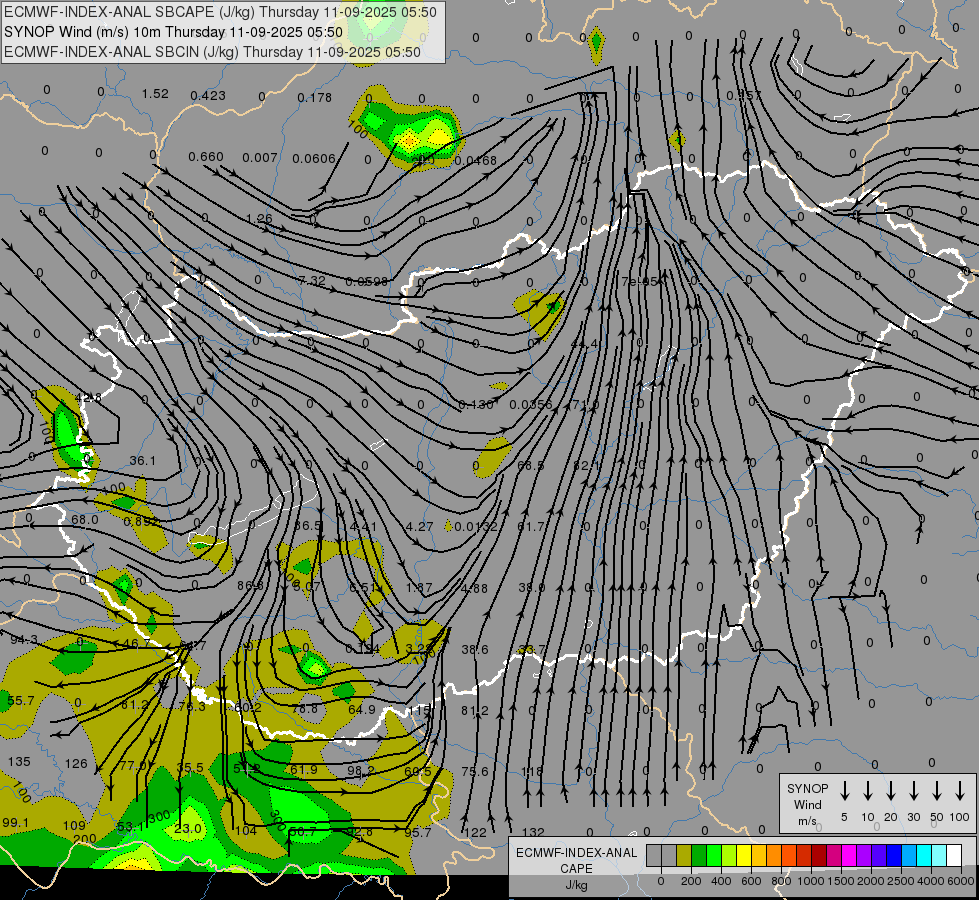Pick the bright magenta CAPE scale swatch
The height and width of the screenshot is (900, 979).
pyautogui.click(x=849, y=855)
